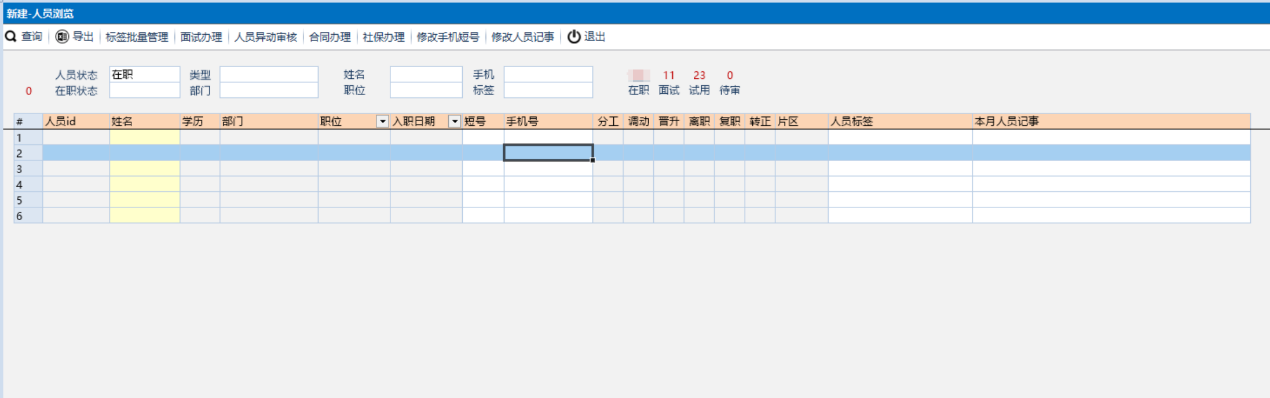Click the 部门 filter input field
This screenshot has width=1270, height=398.
click(269, 90)
